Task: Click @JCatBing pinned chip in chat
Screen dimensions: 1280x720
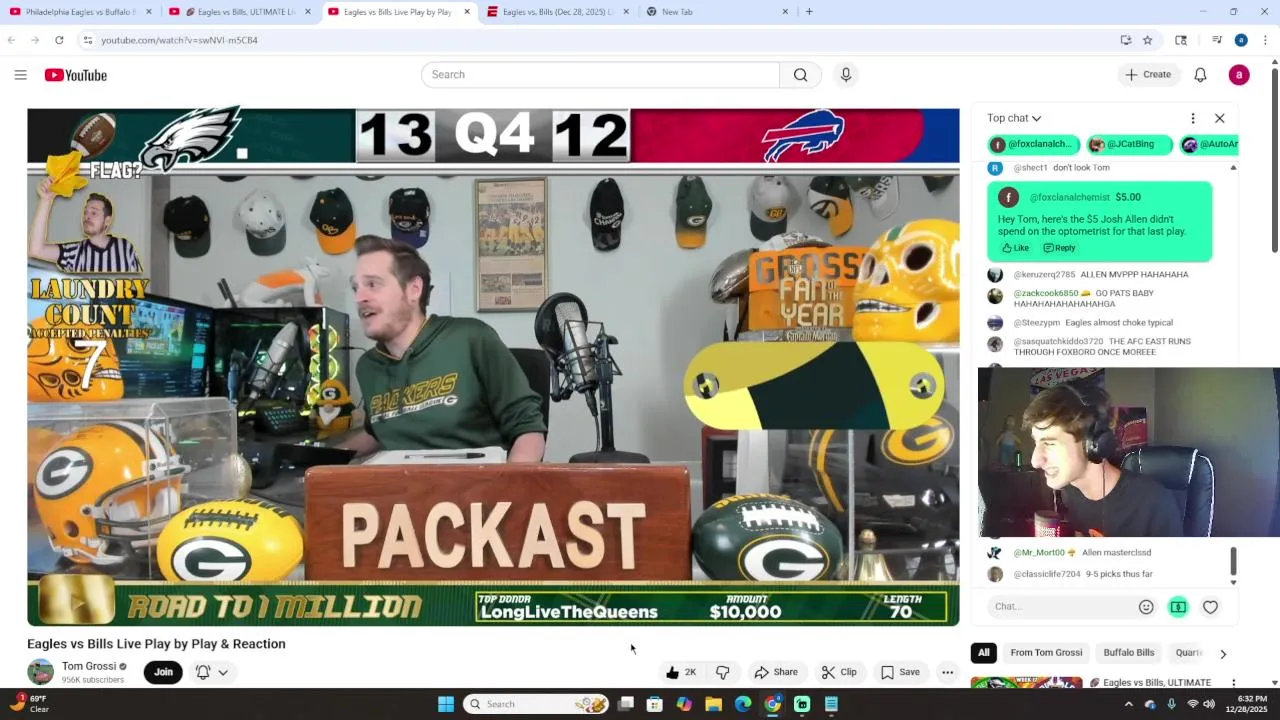Action: click(1129, 144)
